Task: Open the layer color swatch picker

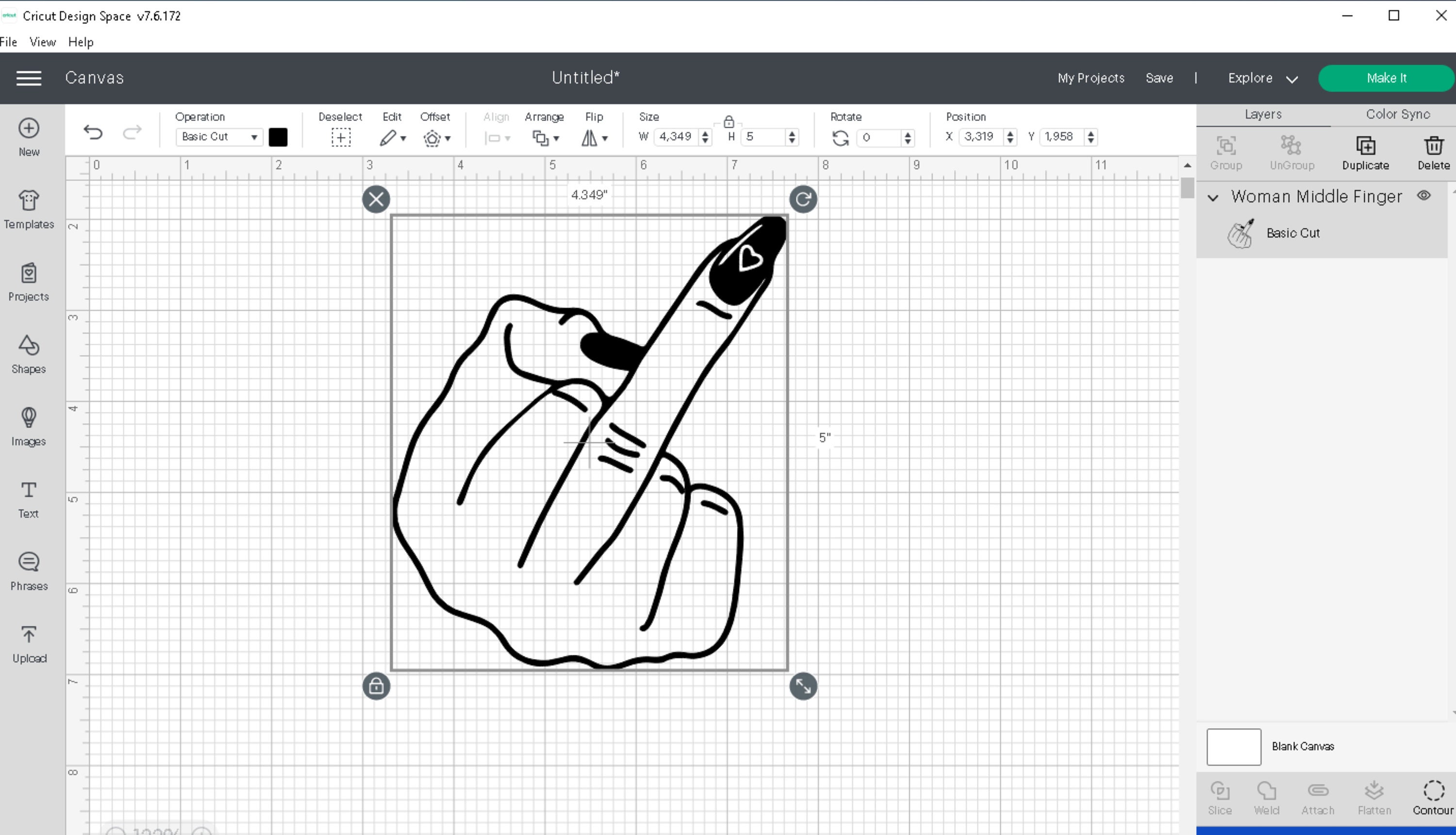Action: (279, 136)
